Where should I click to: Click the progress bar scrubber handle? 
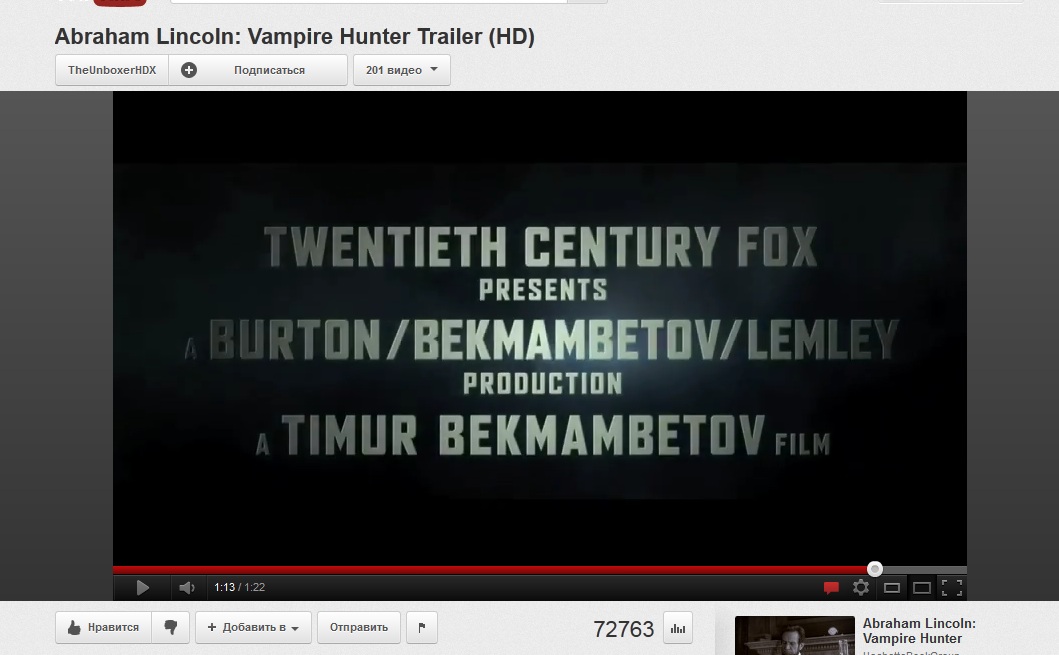(875, 569)
